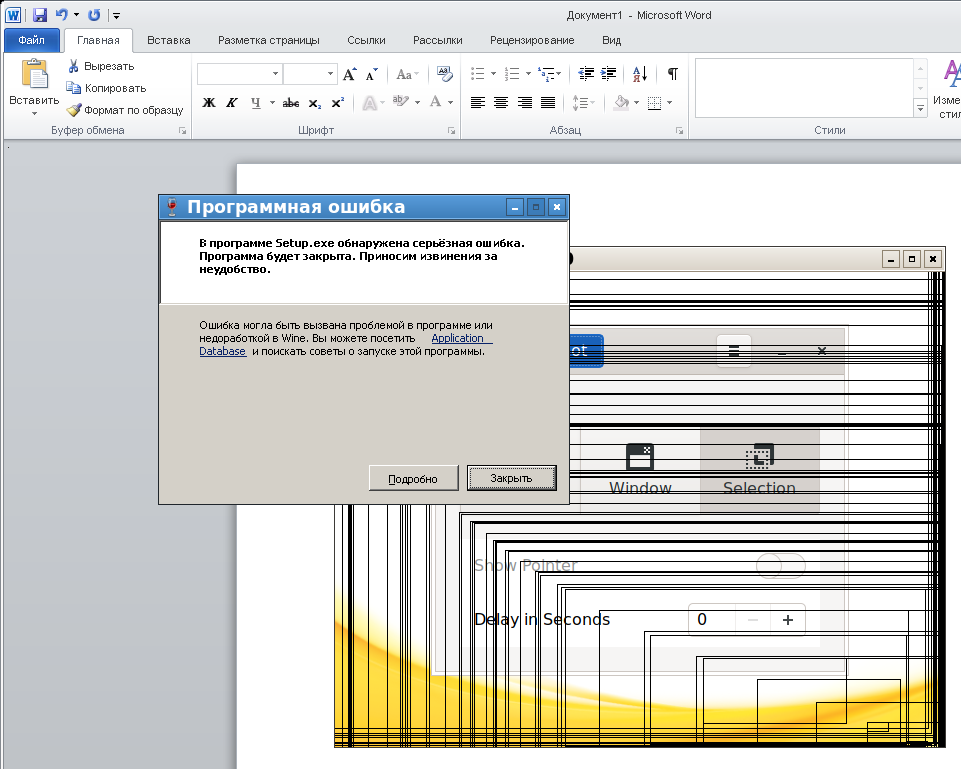Screen dimensions: 961x769
Task: Toggle italic К formatting
Action: click(232, 103)
